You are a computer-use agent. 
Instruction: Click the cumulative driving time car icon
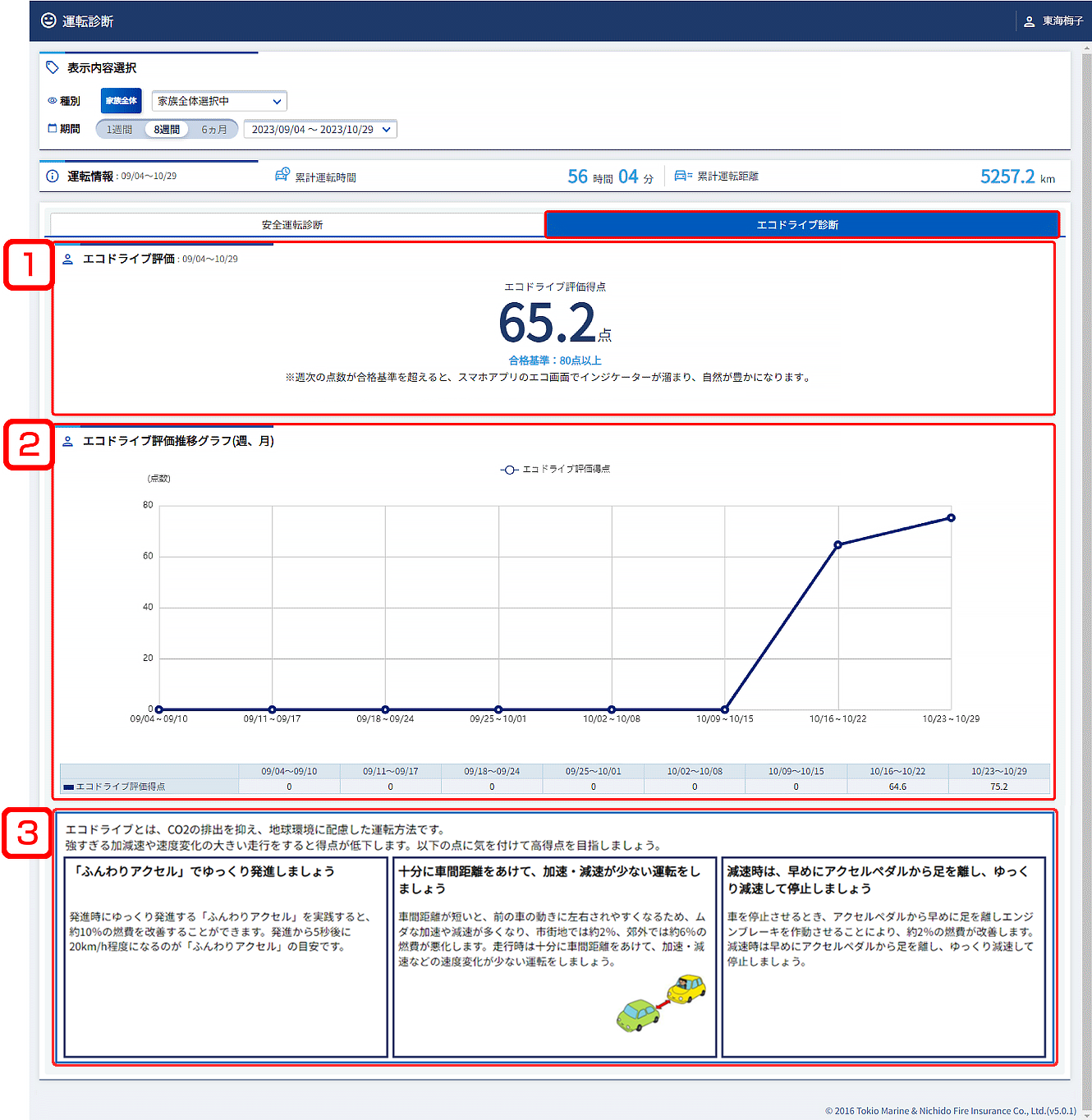(282, 175)
